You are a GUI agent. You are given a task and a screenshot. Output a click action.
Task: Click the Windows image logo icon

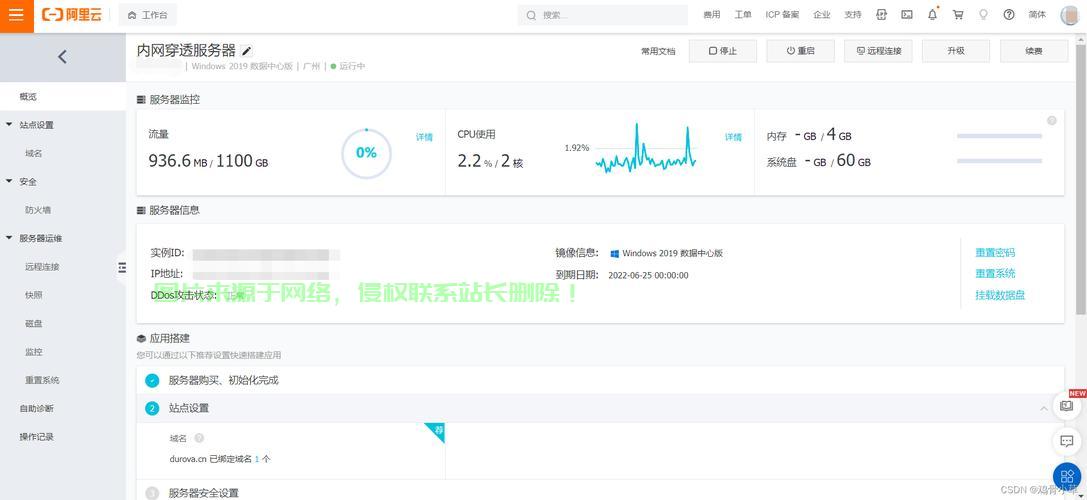click(614, 254)
